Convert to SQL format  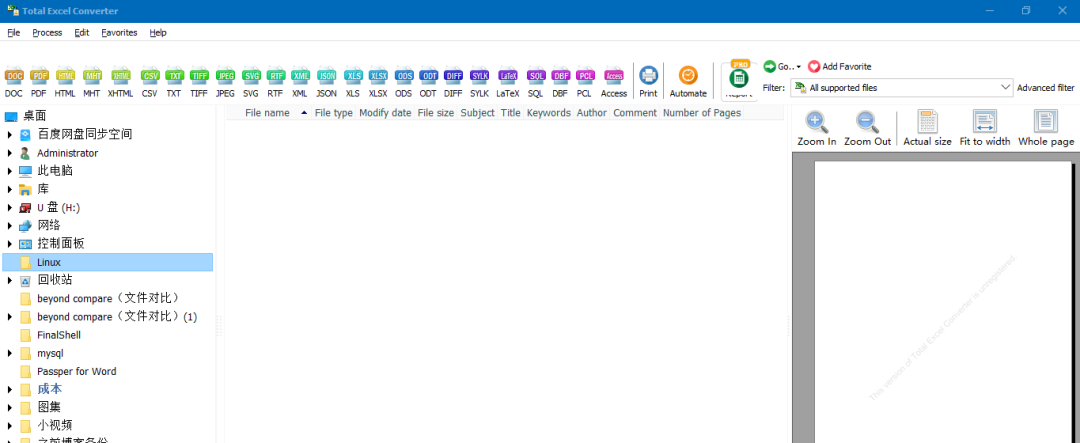tap(536, 83)
